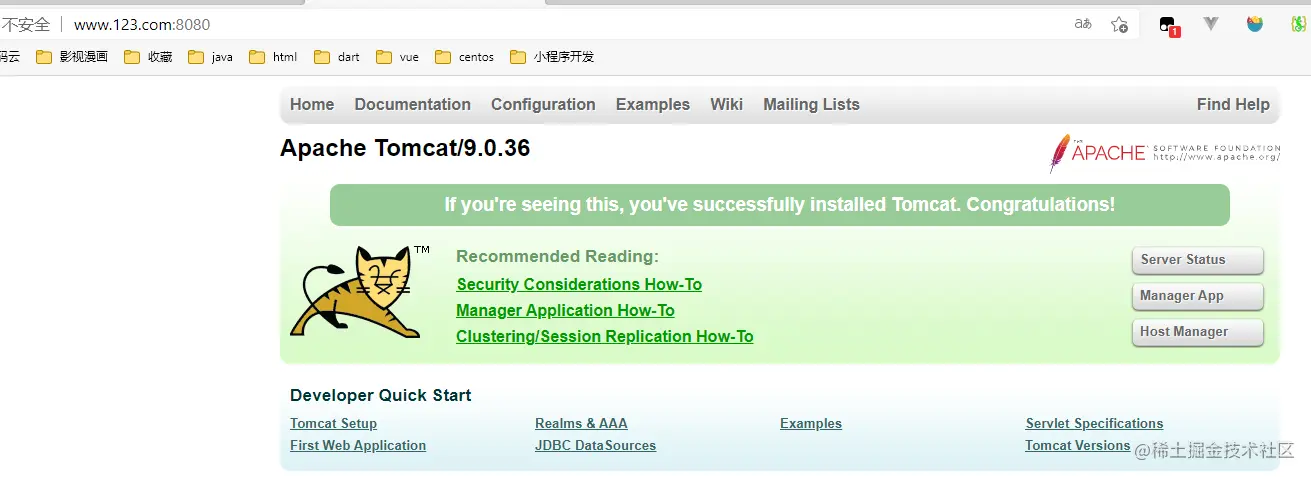Open the Tomcat Setup link
Screen dimensions: 1311x477
pos(333,423)
